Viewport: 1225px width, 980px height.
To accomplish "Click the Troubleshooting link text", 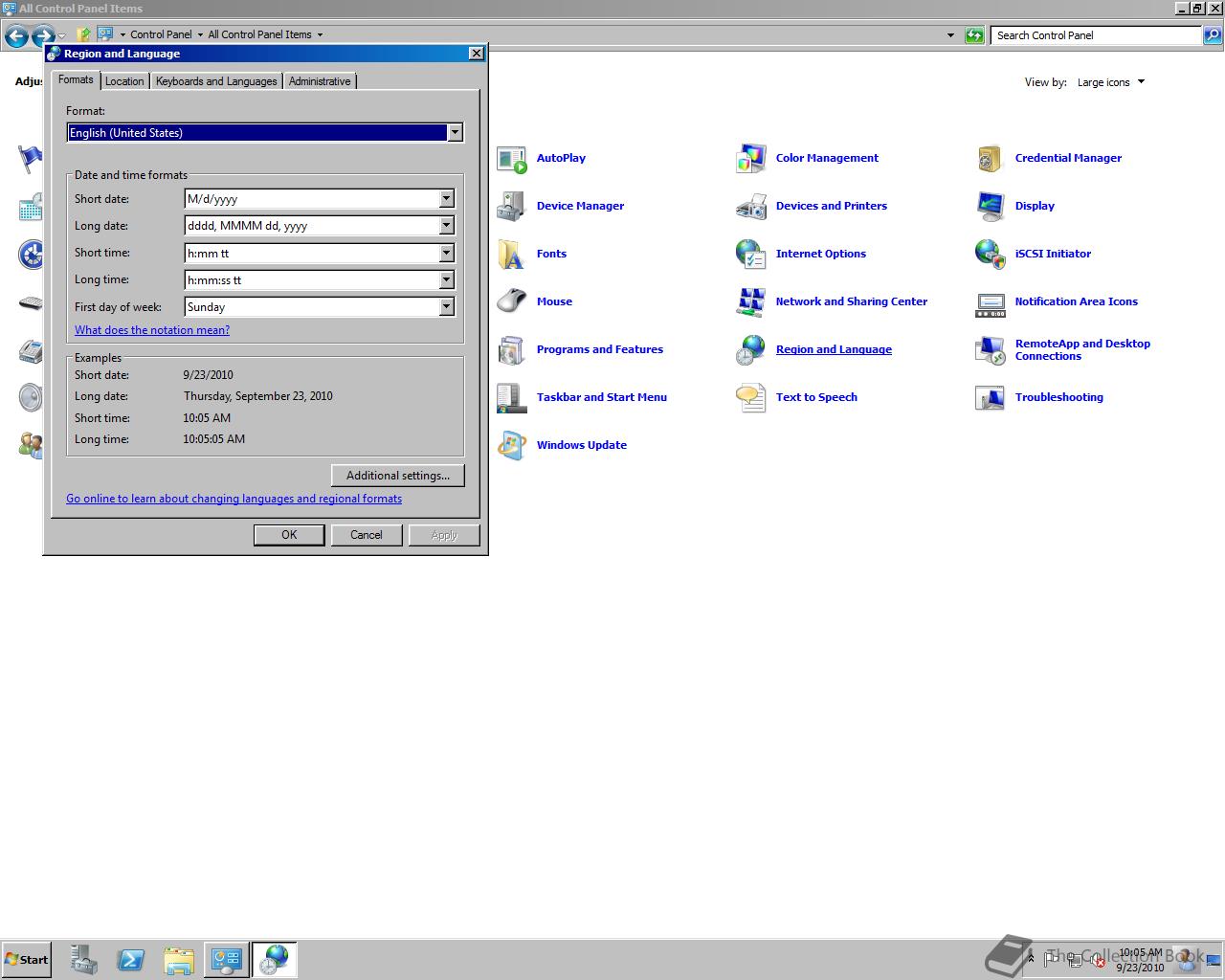I will (1059, 398).
